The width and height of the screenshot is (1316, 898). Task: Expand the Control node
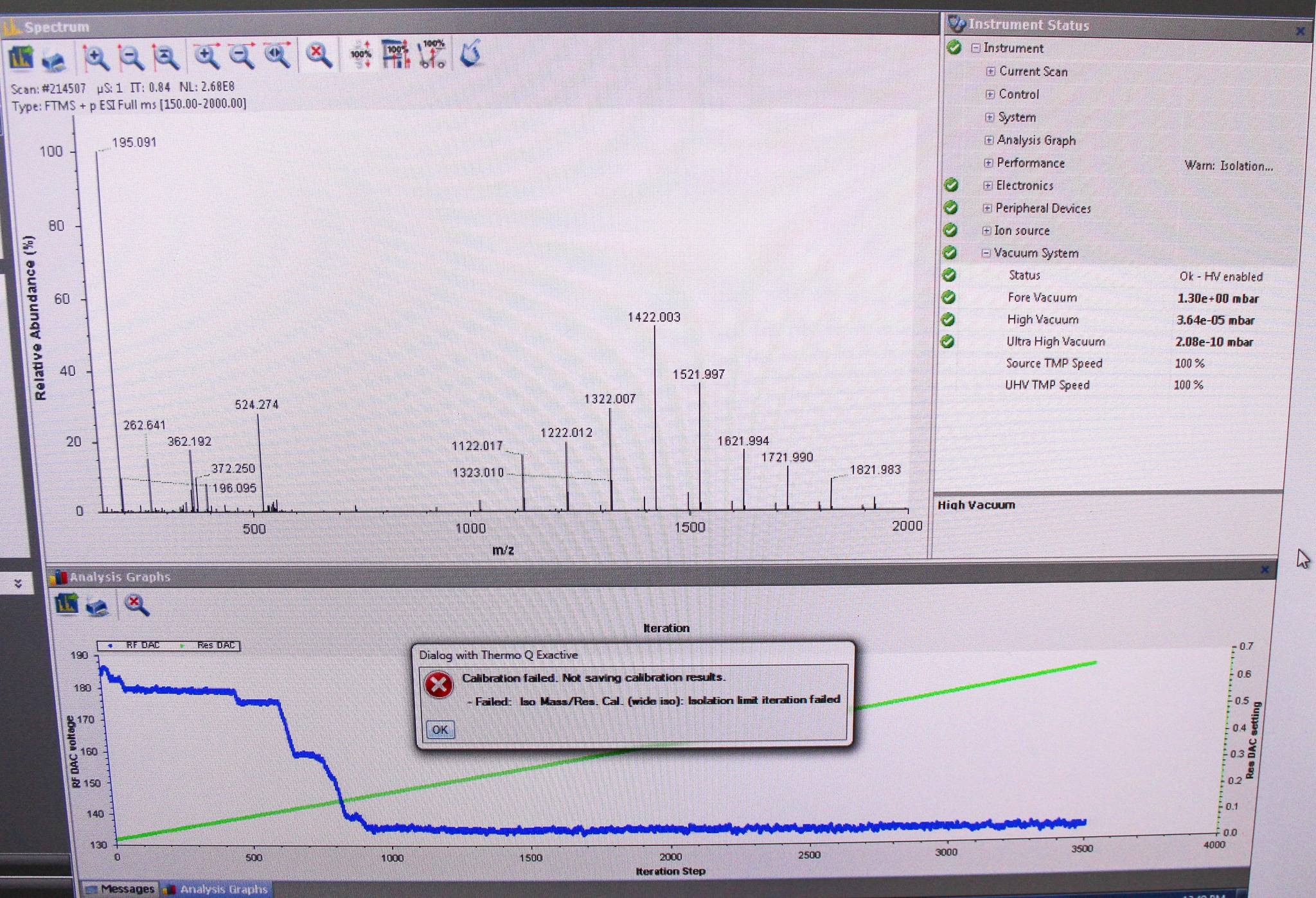click(x=990, y=94)
